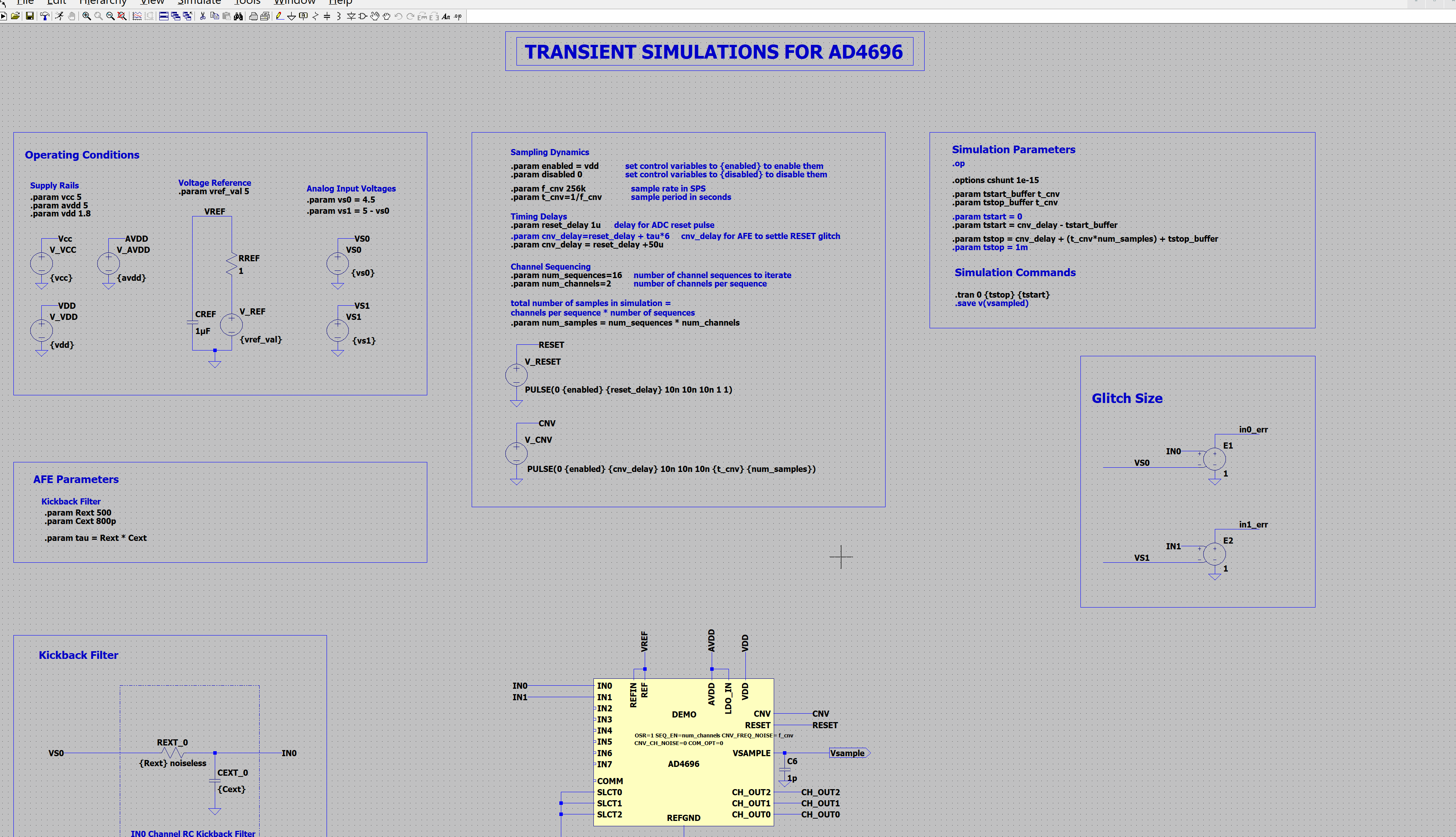The image size is (1456, 837).
Task: Select the AD4696 component block
Action: [683, 752]
